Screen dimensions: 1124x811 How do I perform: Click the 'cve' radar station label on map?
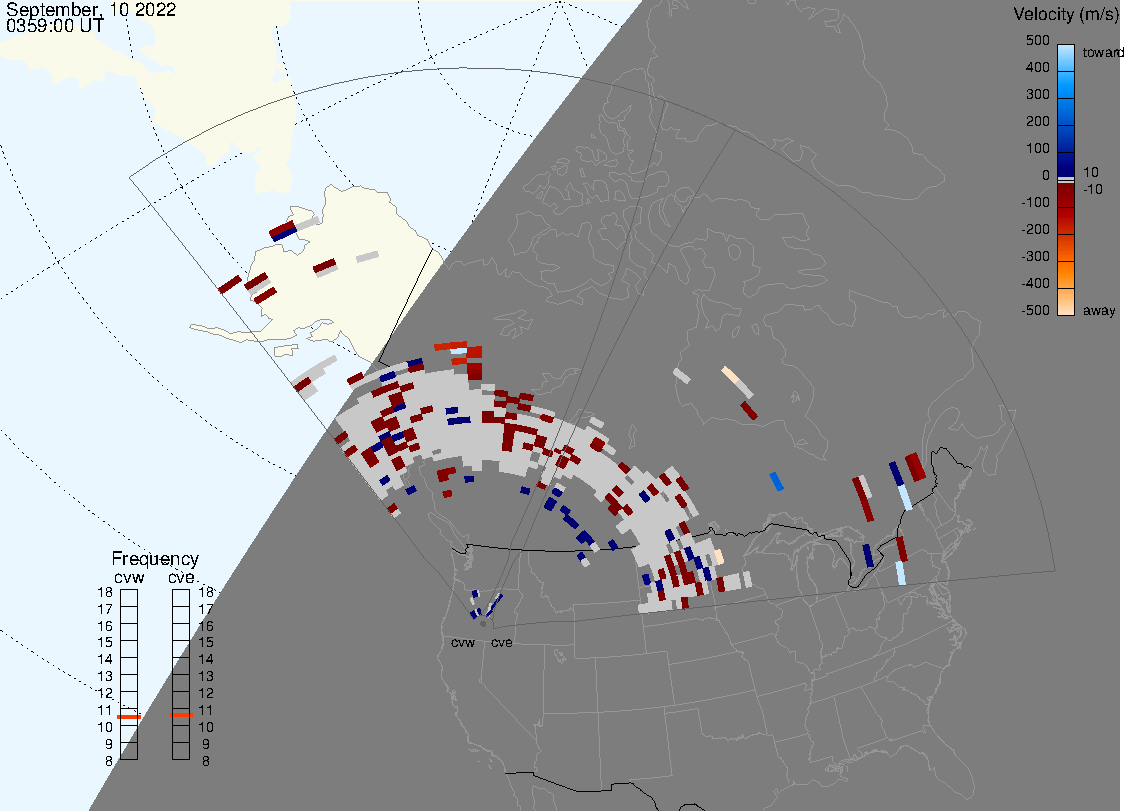(x=502, y=643)
